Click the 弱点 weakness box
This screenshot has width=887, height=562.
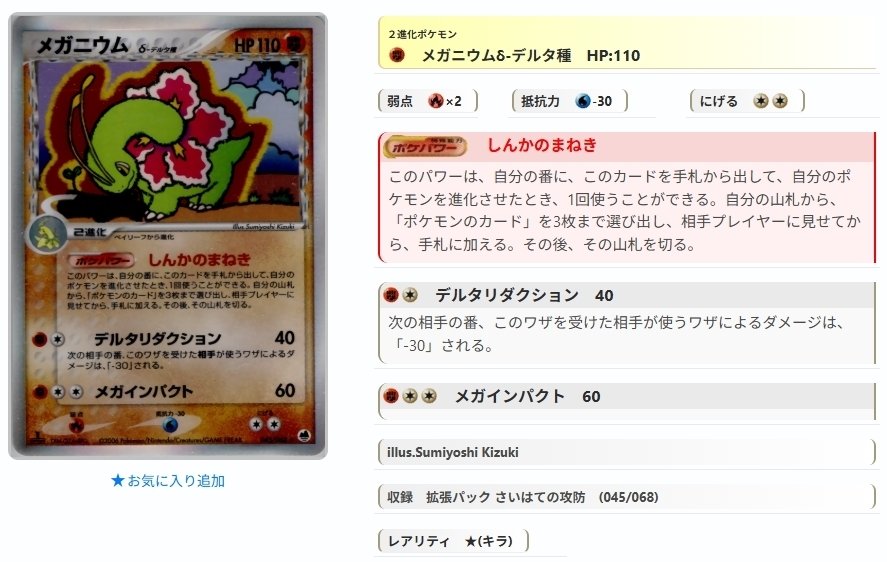[x=428, y=101]
